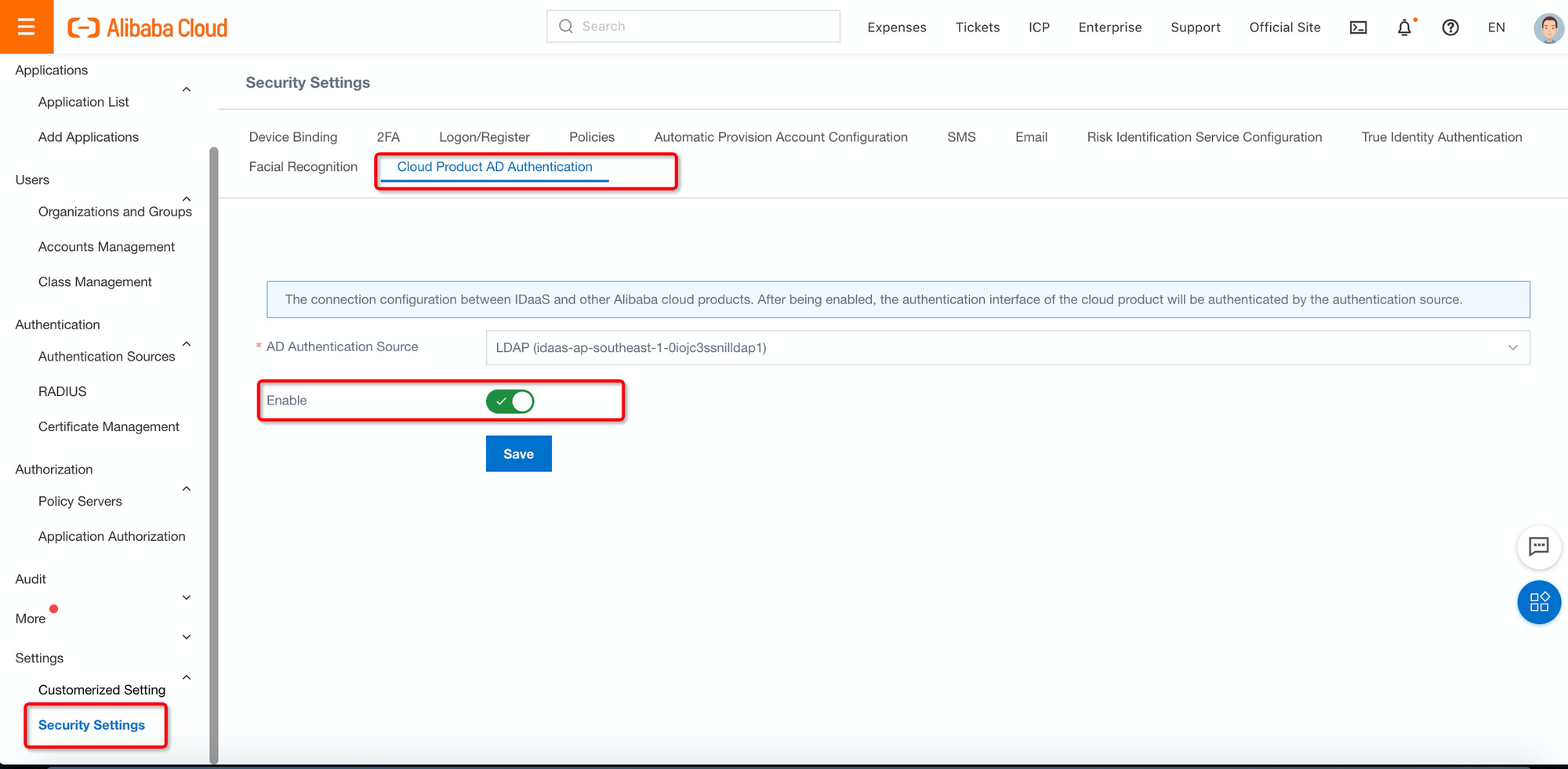The width and height of the screenshot is (1568, 769).
Task: Expand the More section in sidebar
Action: tap(186, 636)
